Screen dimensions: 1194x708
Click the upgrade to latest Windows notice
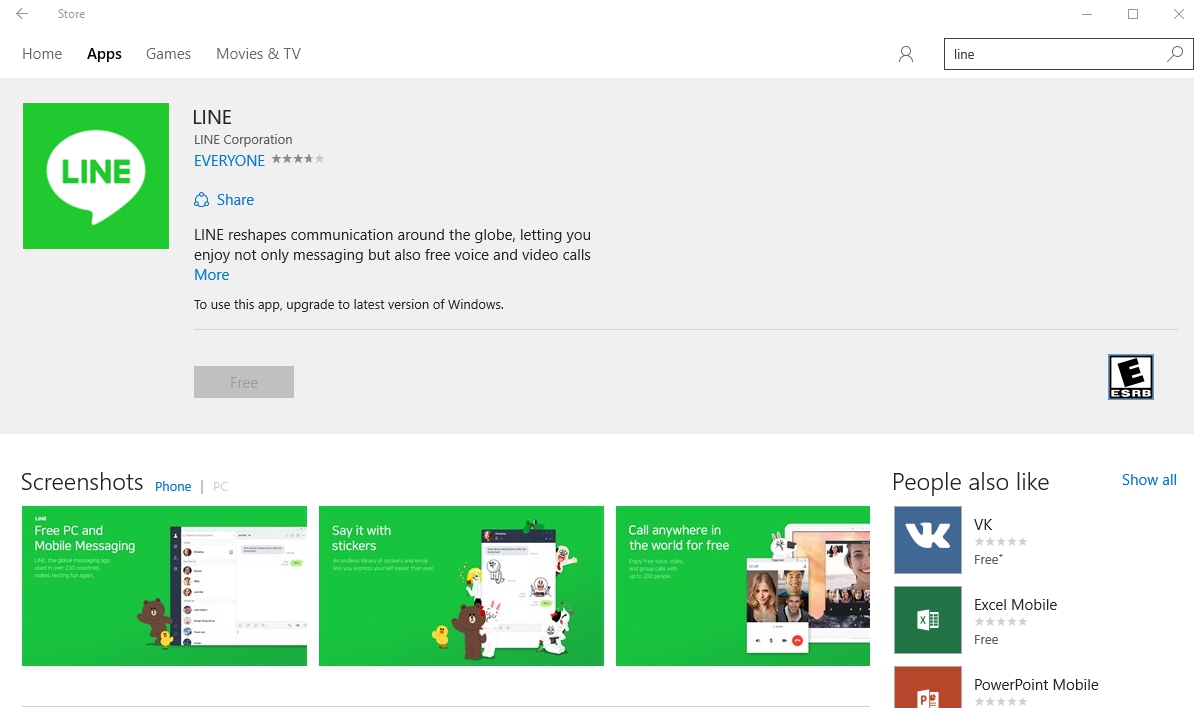[349, 305]
